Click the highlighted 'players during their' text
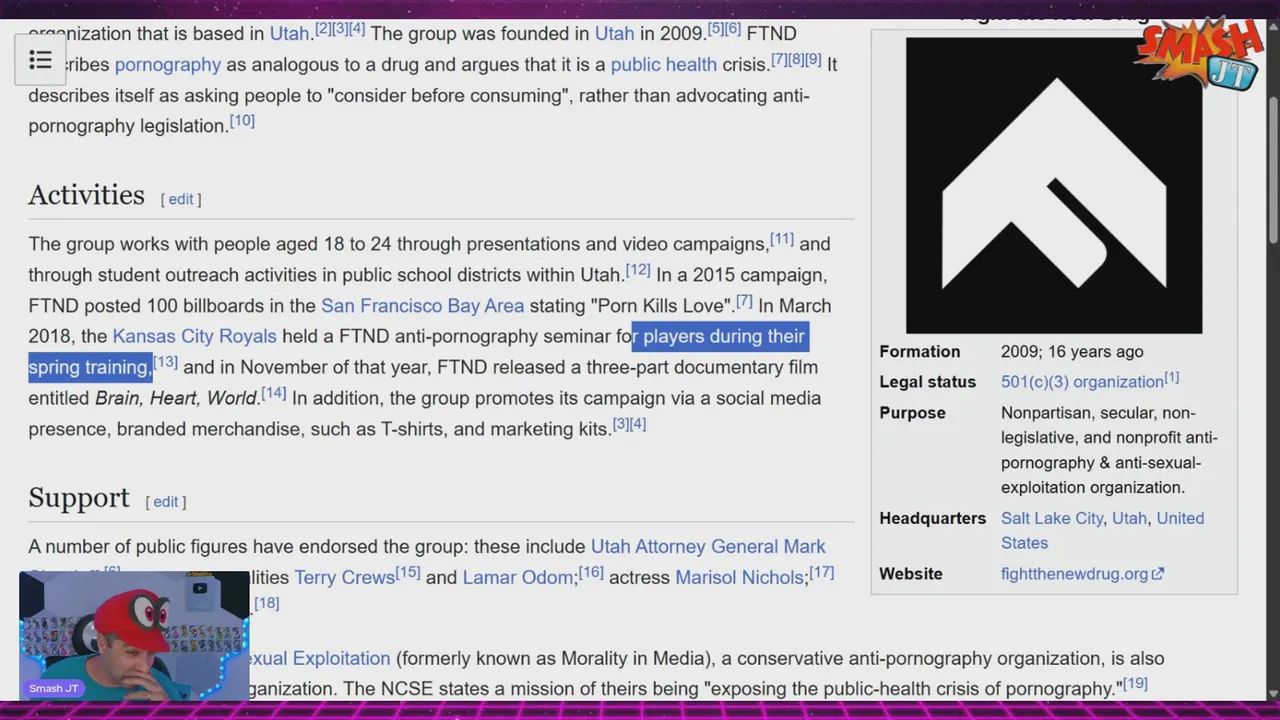1280x720 pixels. [x=724, y=336]
